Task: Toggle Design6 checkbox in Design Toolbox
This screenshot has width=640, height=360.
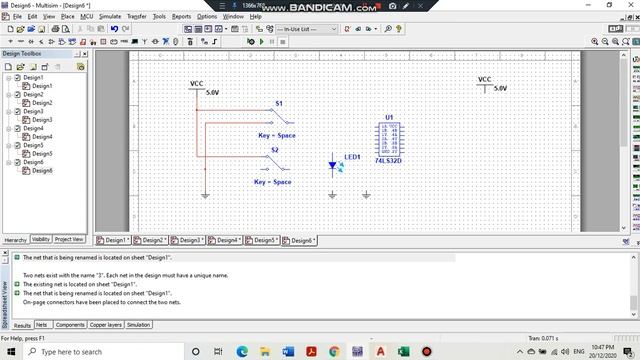Action: [18, 162]
